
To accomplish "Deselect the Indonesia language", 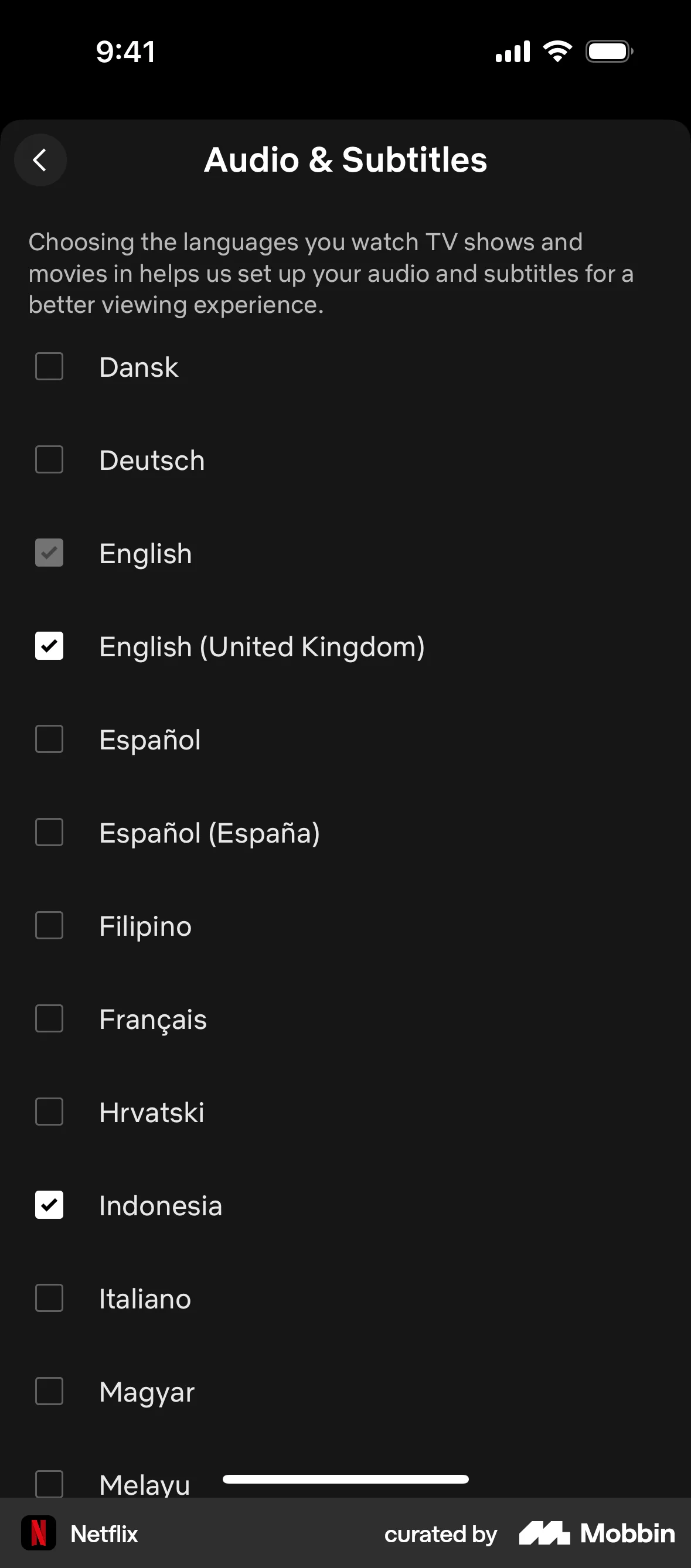I will coord(49,1205).
